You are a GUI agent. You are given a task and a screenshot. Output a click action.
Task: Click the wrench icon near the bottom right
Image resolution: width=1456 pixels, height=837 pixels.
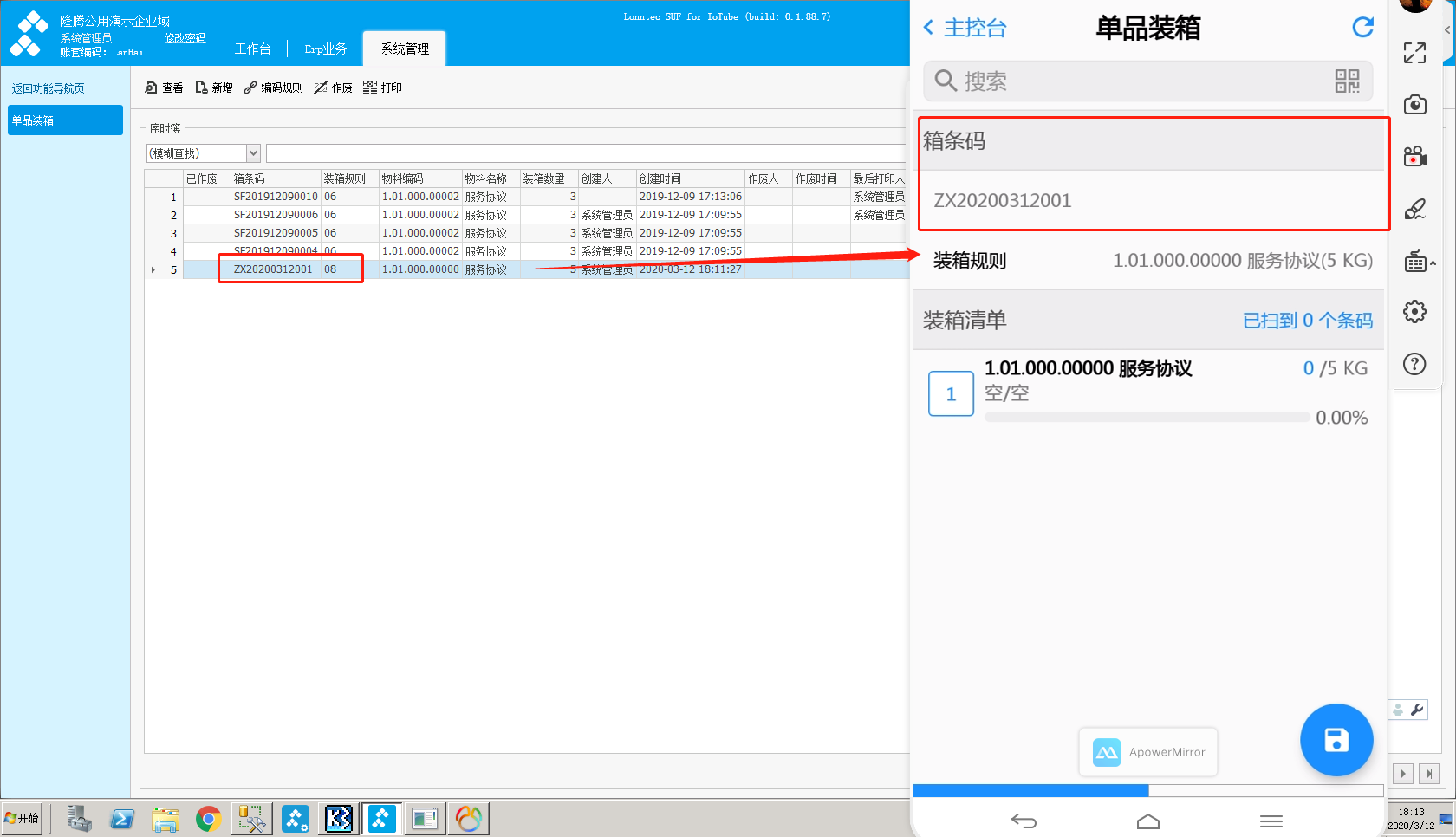[1418, 710]
